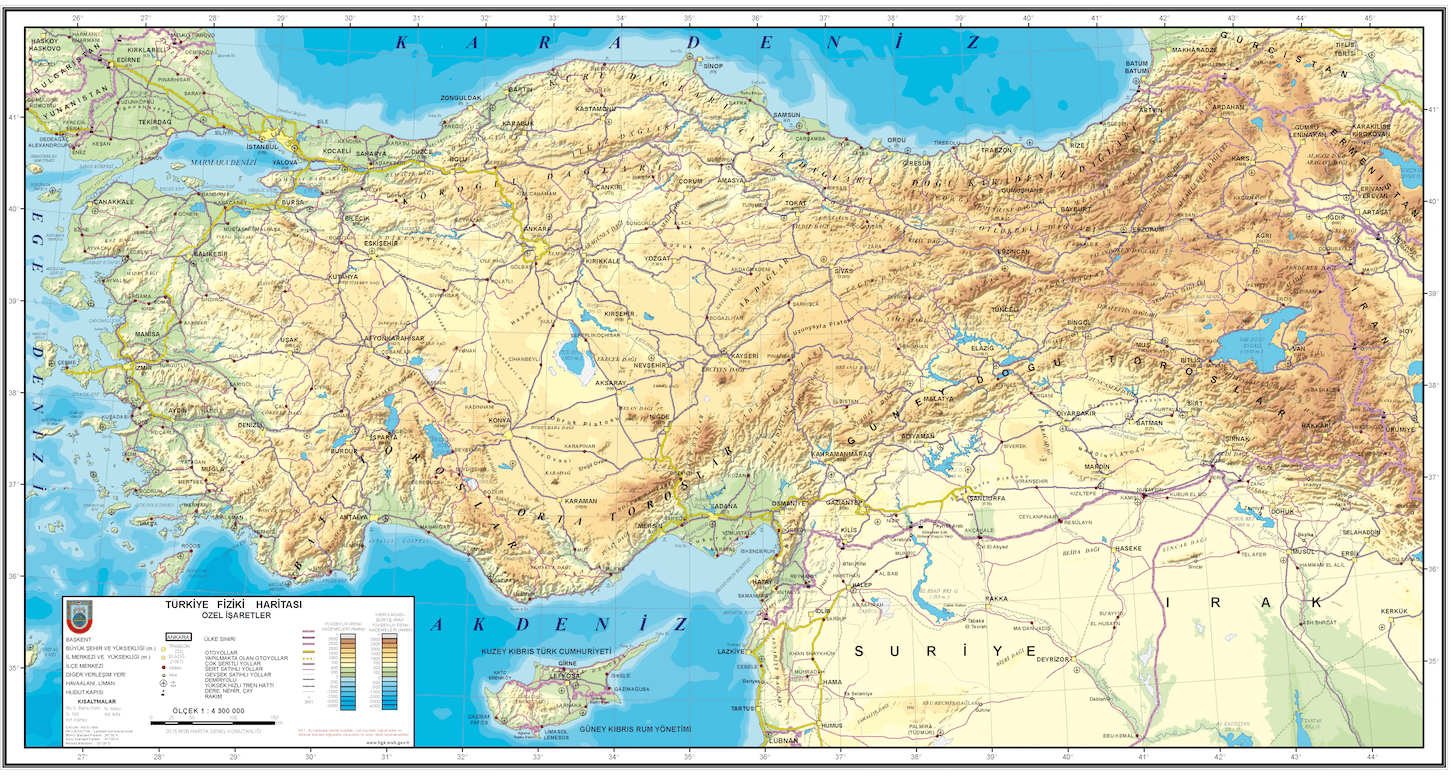Click the BALIKESİR city label
Viewport: 1451px width, 776px height.
[210, 254]
